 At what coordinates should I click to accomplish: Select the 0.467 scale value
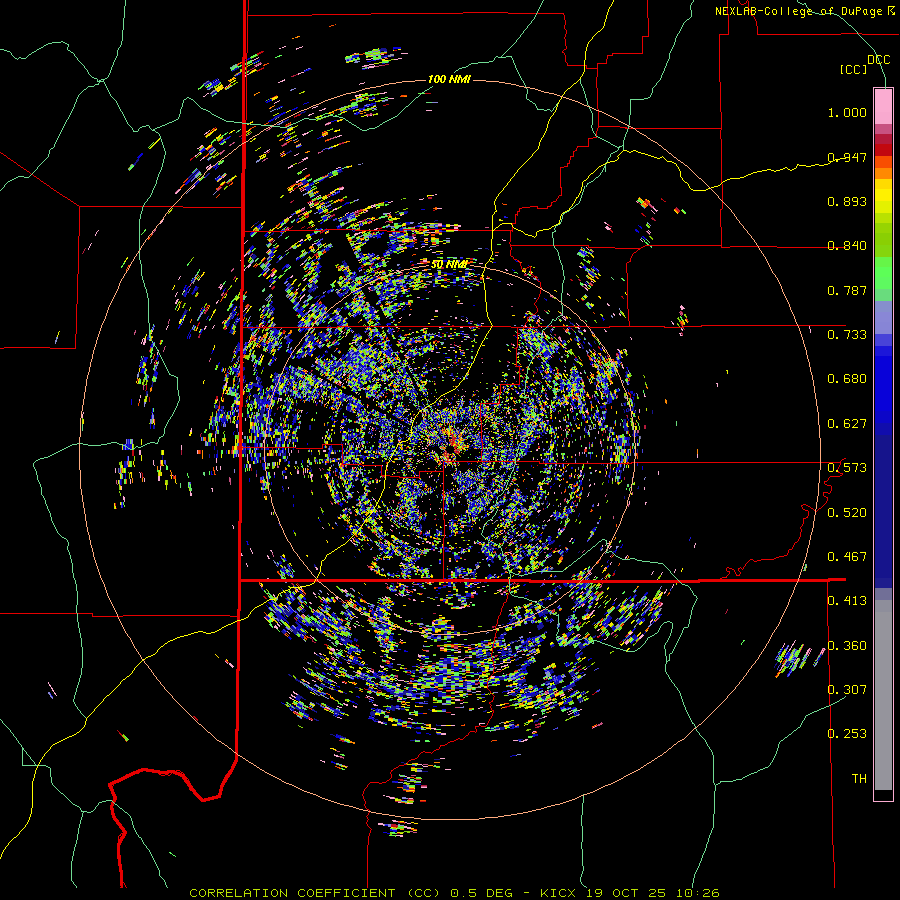click(x=847, y=557)
